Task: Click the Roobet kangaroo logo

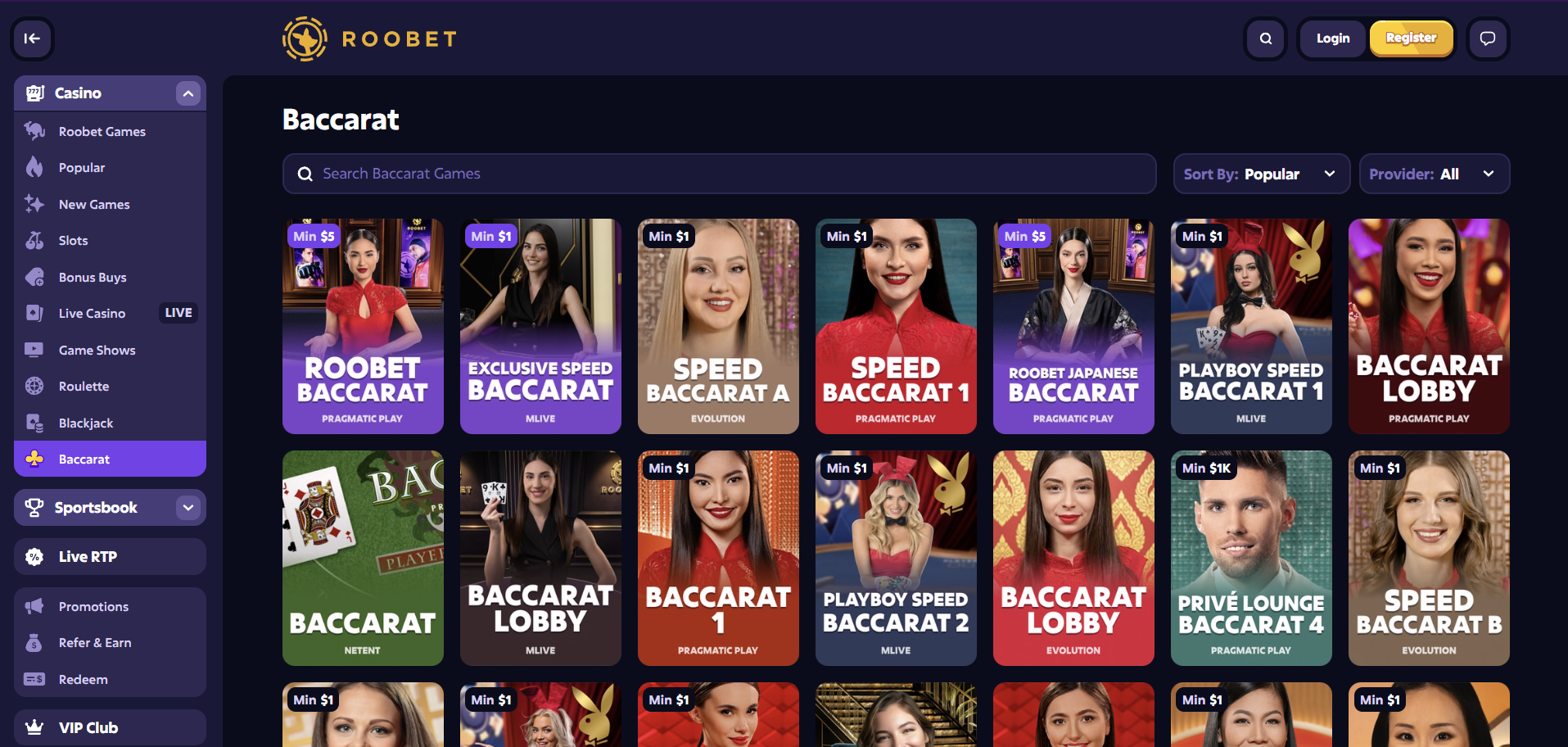Action: tap(305, 38)
